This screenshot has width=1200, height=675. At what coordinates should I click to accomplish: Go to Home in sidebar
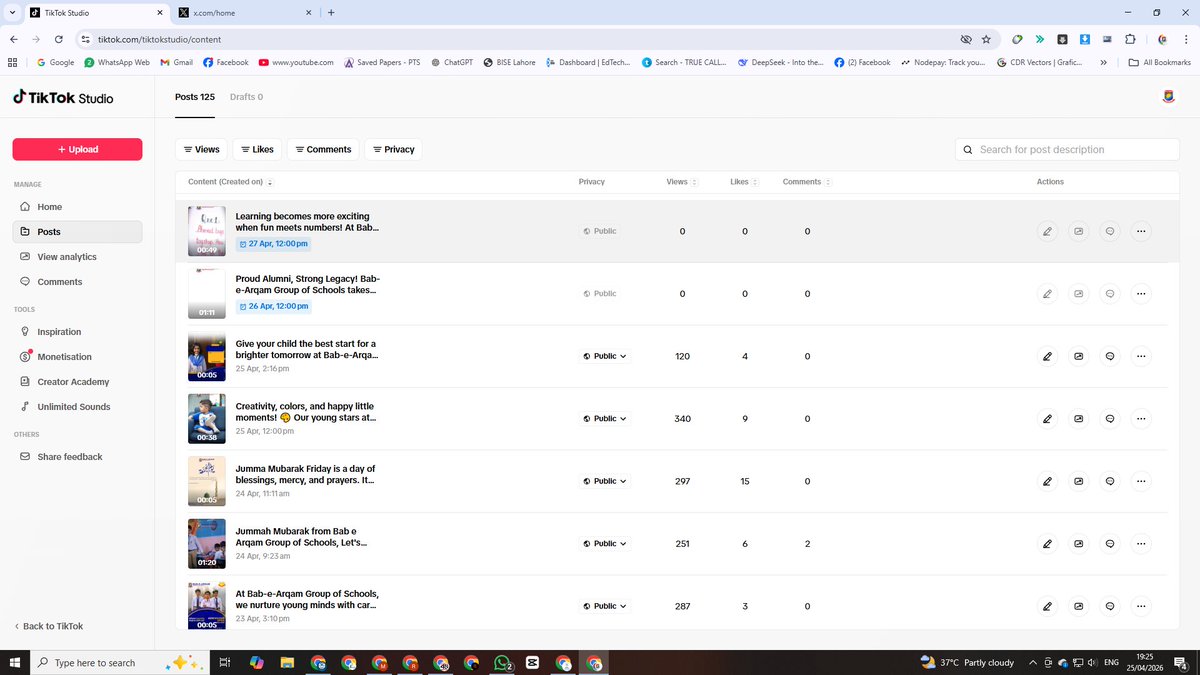77,207
